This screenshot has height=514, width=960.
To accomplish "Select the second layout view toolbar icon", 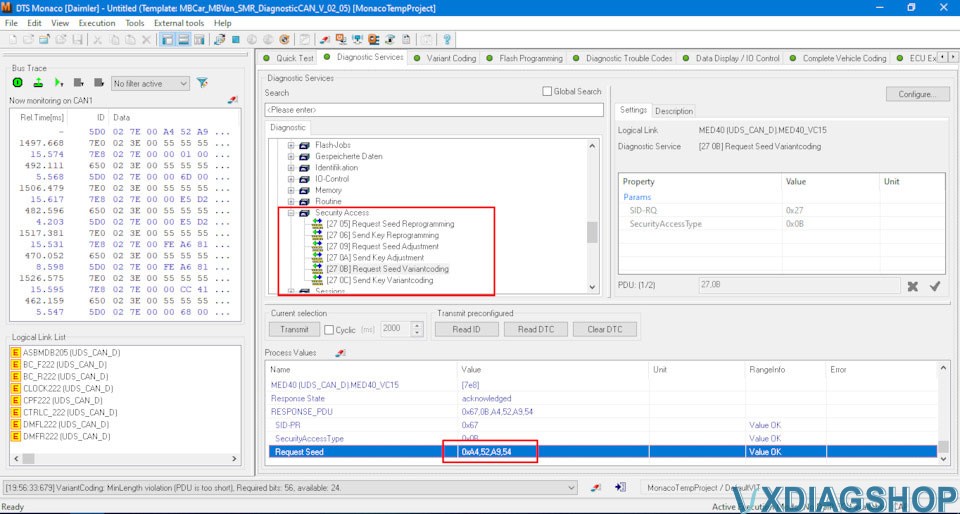I will click(x=183, y=40).
